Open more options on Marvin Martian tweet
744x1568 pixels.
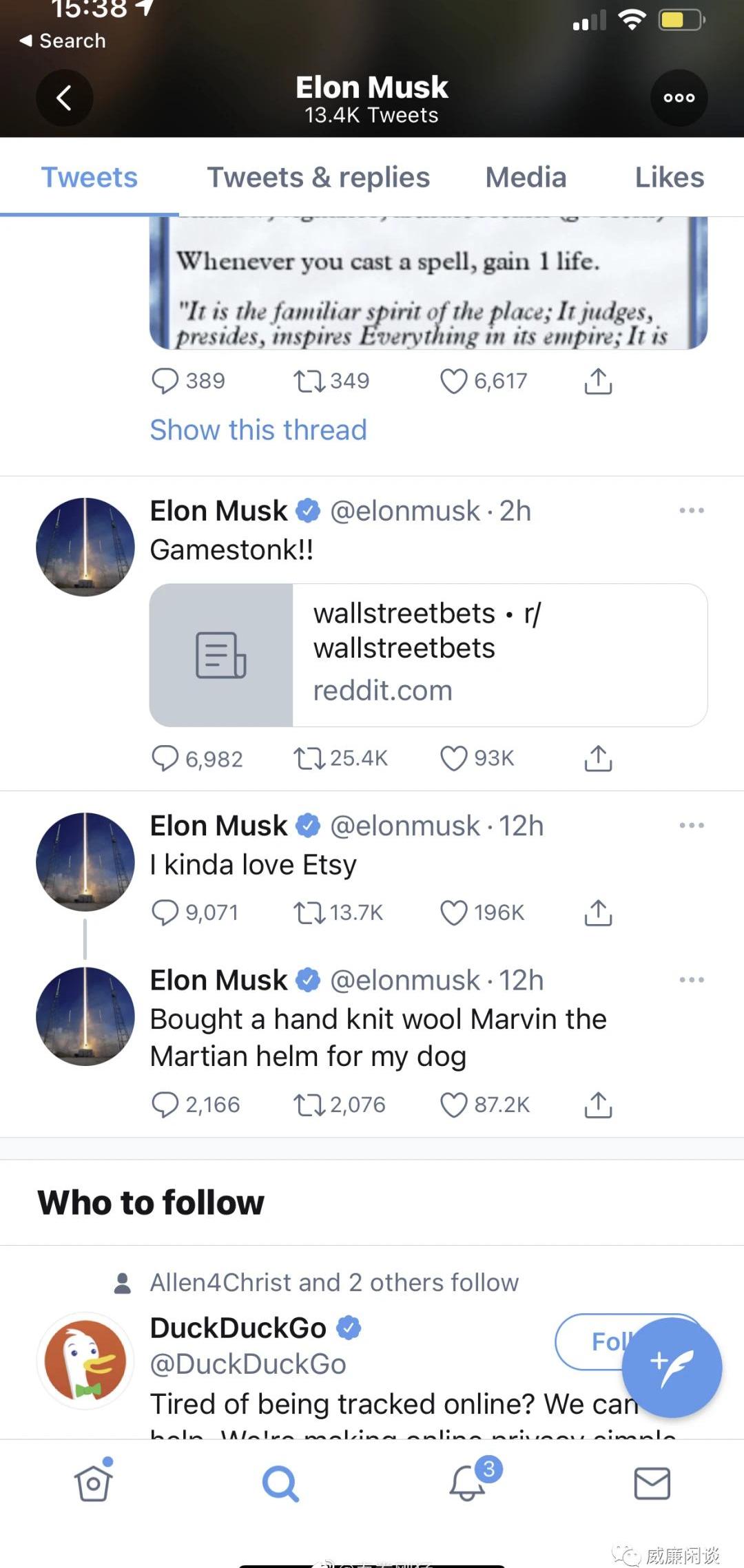(691, 979)
